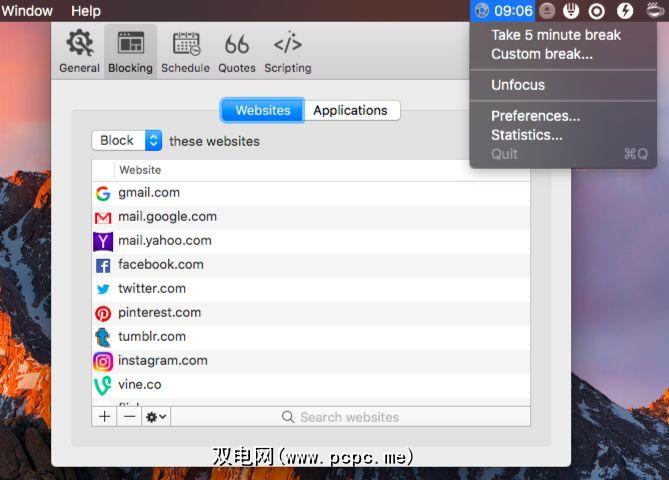Click the tumblr.com favicon
This screenshot has width=669, height=480.
[103, 337]
